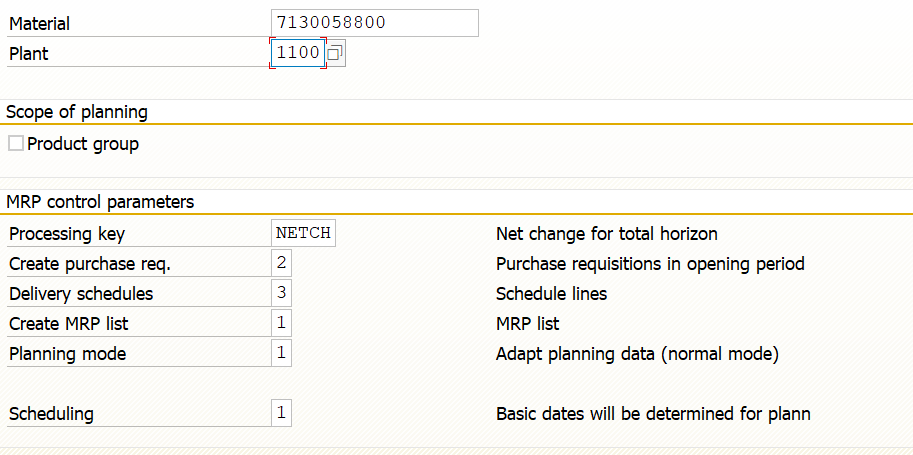Image resolution: width=913 pixels, height=455 pixels.
Task: Click the Scheduling value field
Action: click(x=281, y=414)
